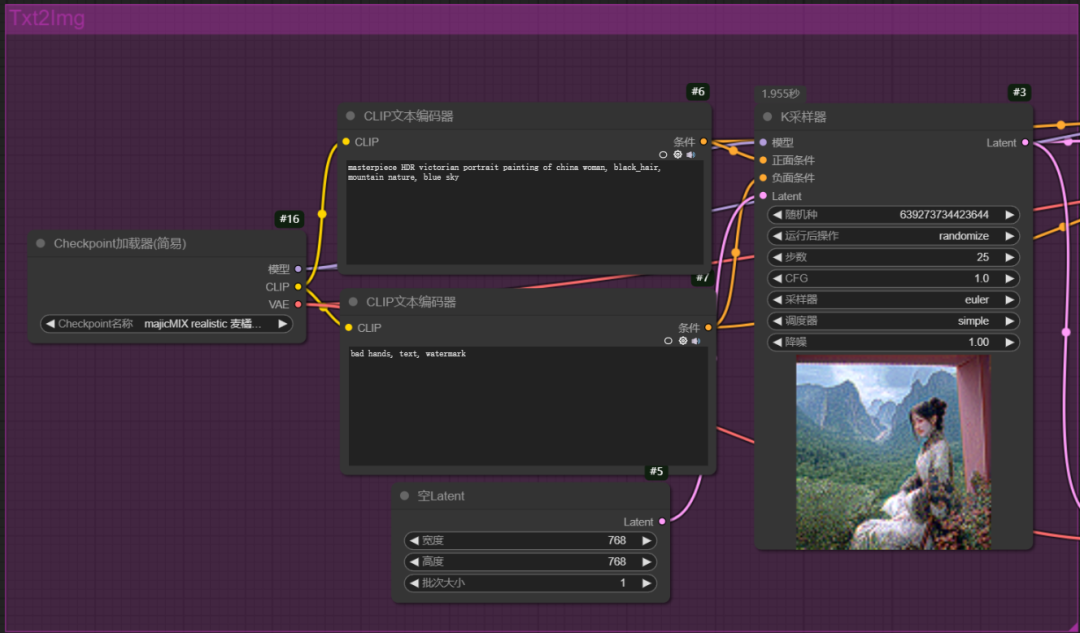Click the speaker icon above the bad hands prompt
This screenshot has width=1080, height=633.
(x=696, y=341)
